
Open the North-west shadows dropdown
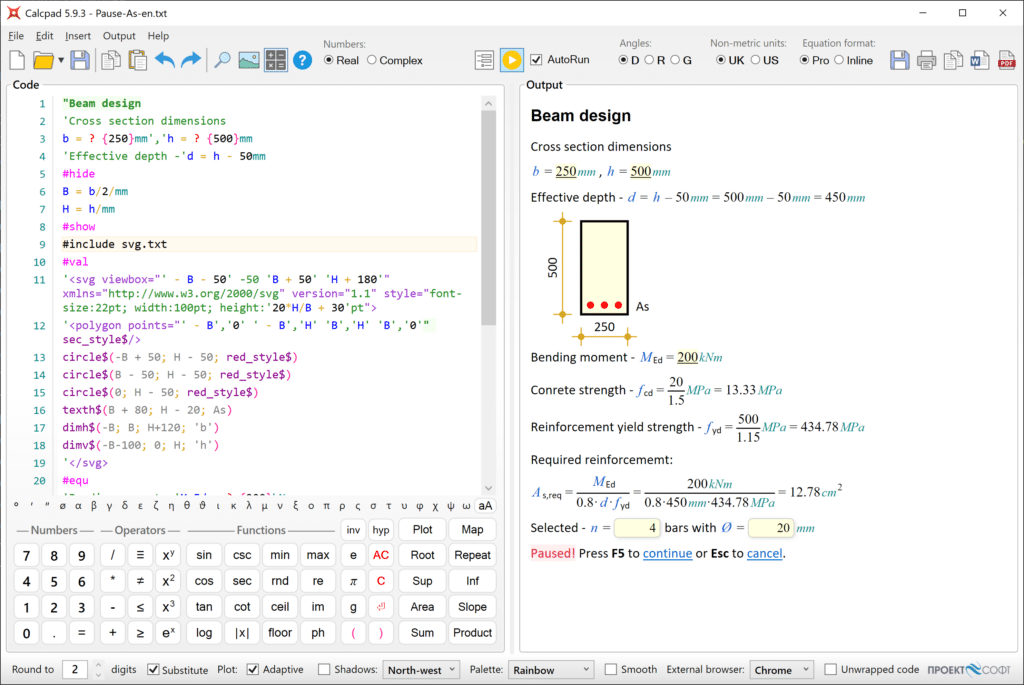click(x=421, y=669)
